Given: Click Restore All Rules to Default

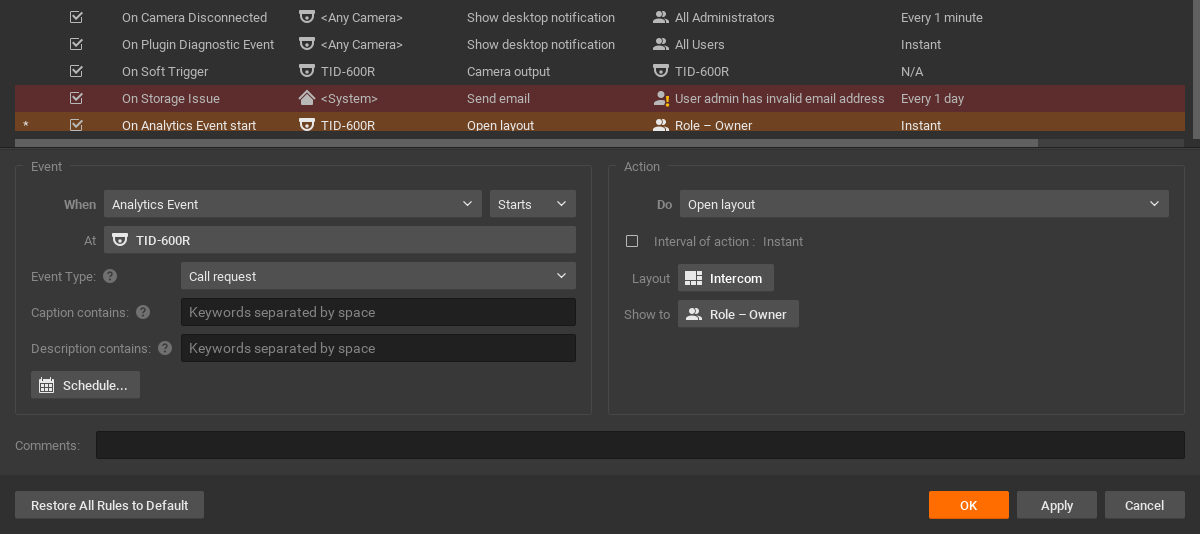Looking at the screenshot, I should (x=109, y=505).
